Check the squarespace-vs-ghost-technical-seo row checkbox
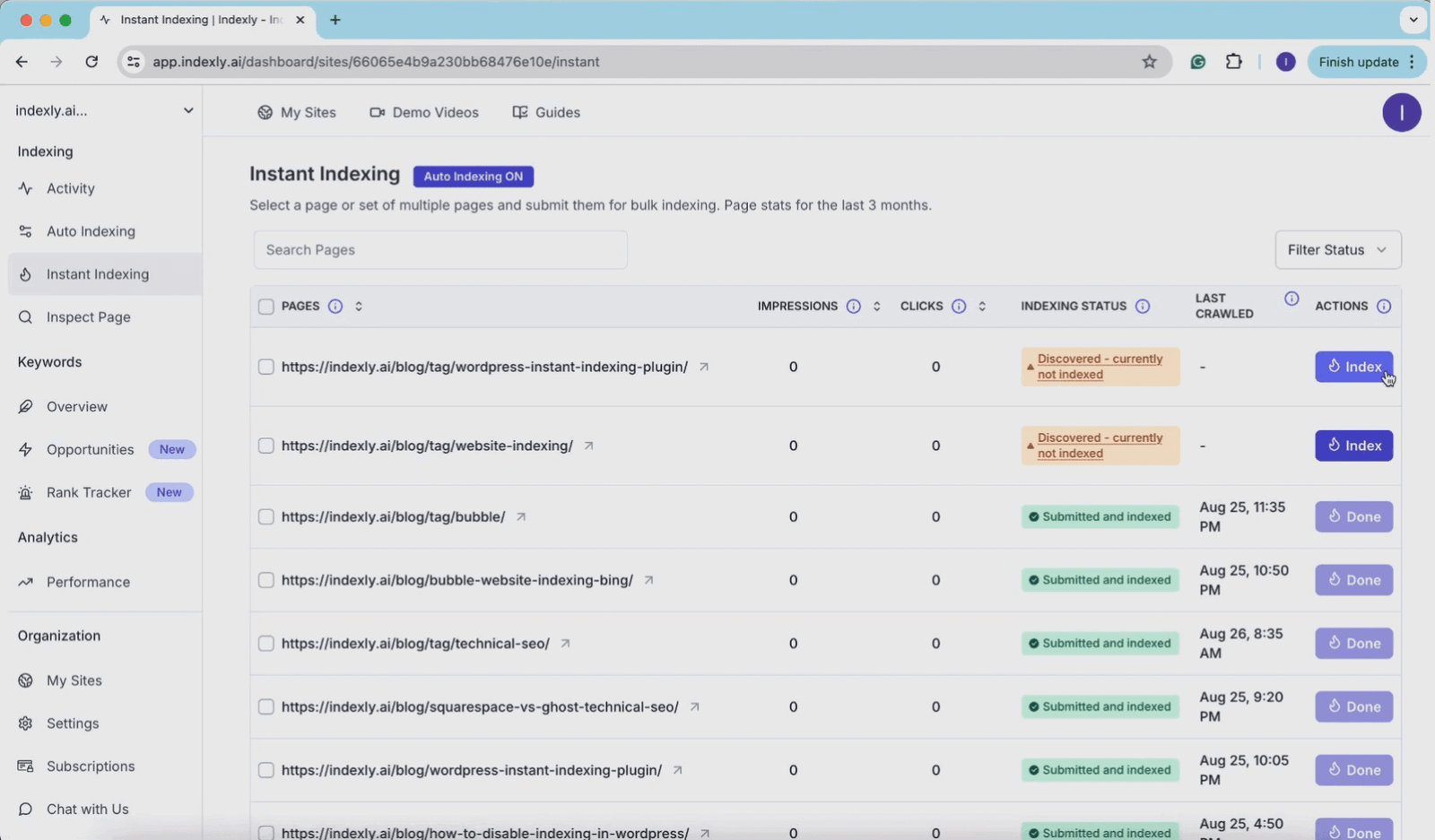Screen dimensions: 1435x840 [265, 706]
